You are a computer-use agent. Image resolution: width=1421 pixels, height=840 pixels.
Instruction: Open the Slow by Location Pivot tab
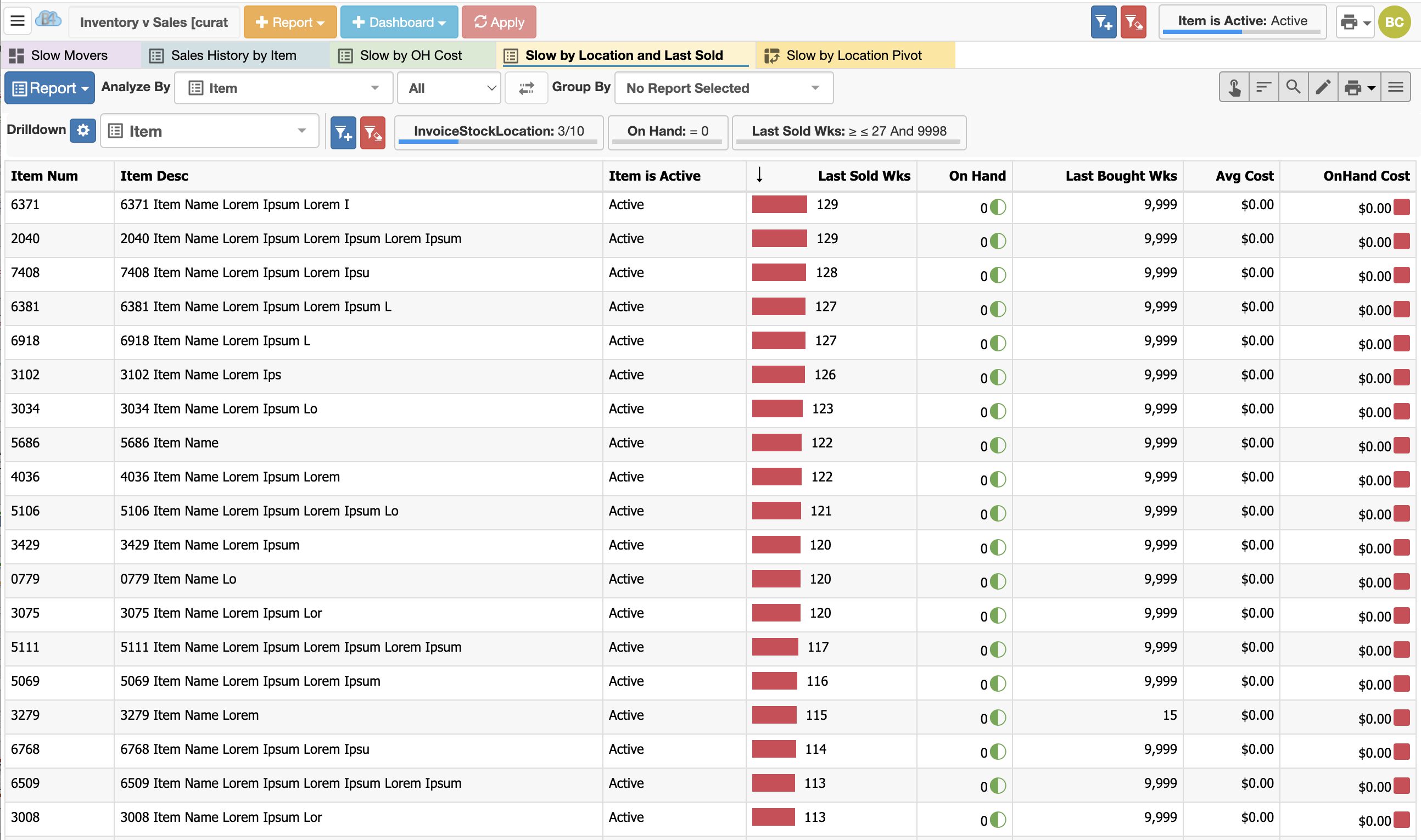(855, 55)
